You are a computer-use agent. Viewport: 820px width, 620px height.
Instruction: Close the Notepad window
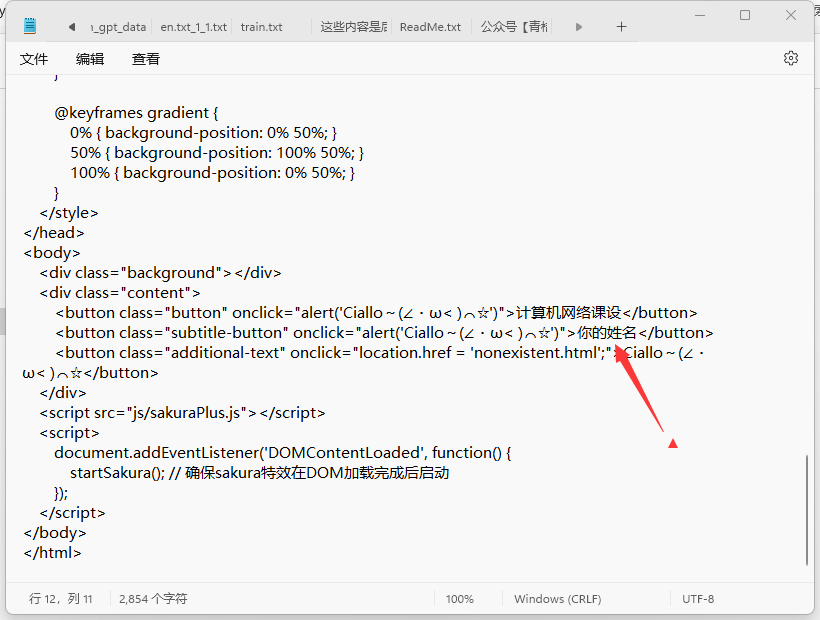coord(791,15)
